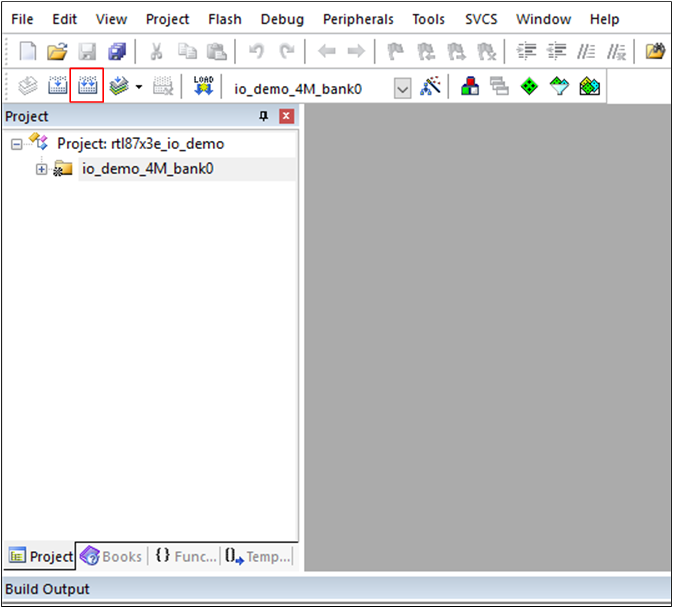This screenshot has width=673, height=608.
Task: Click the Select Software Packs icon
Action: coord(559,85)
